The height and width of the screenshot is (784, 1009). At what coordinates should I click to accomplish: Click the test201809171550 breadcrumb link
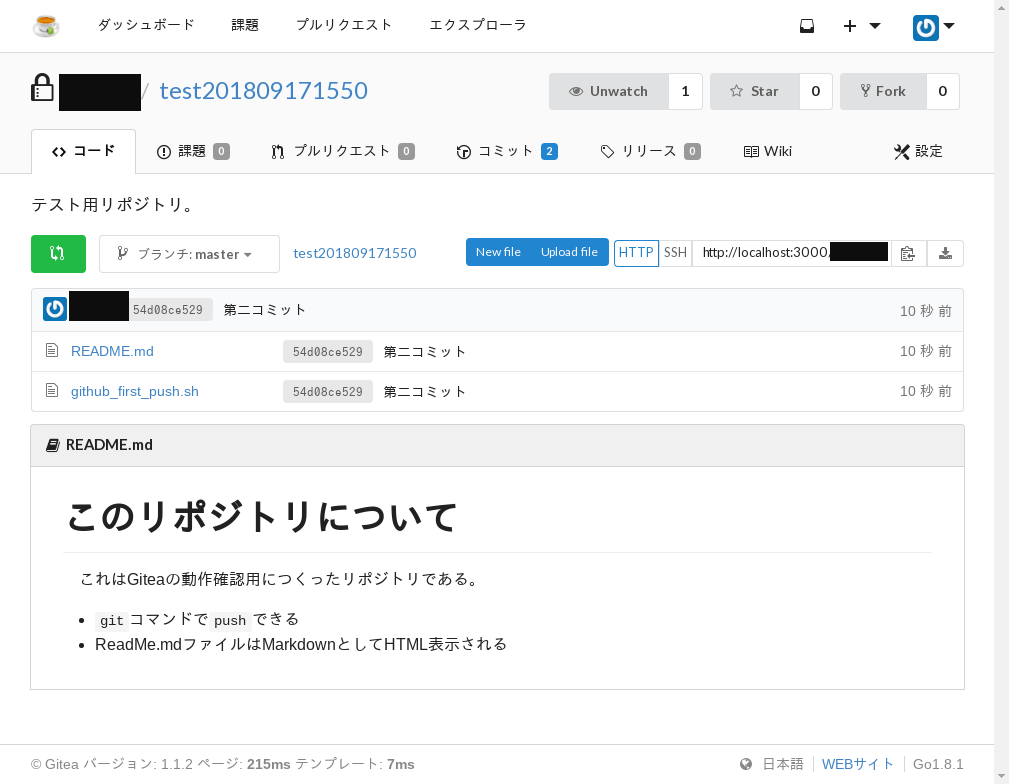[355, 253]
